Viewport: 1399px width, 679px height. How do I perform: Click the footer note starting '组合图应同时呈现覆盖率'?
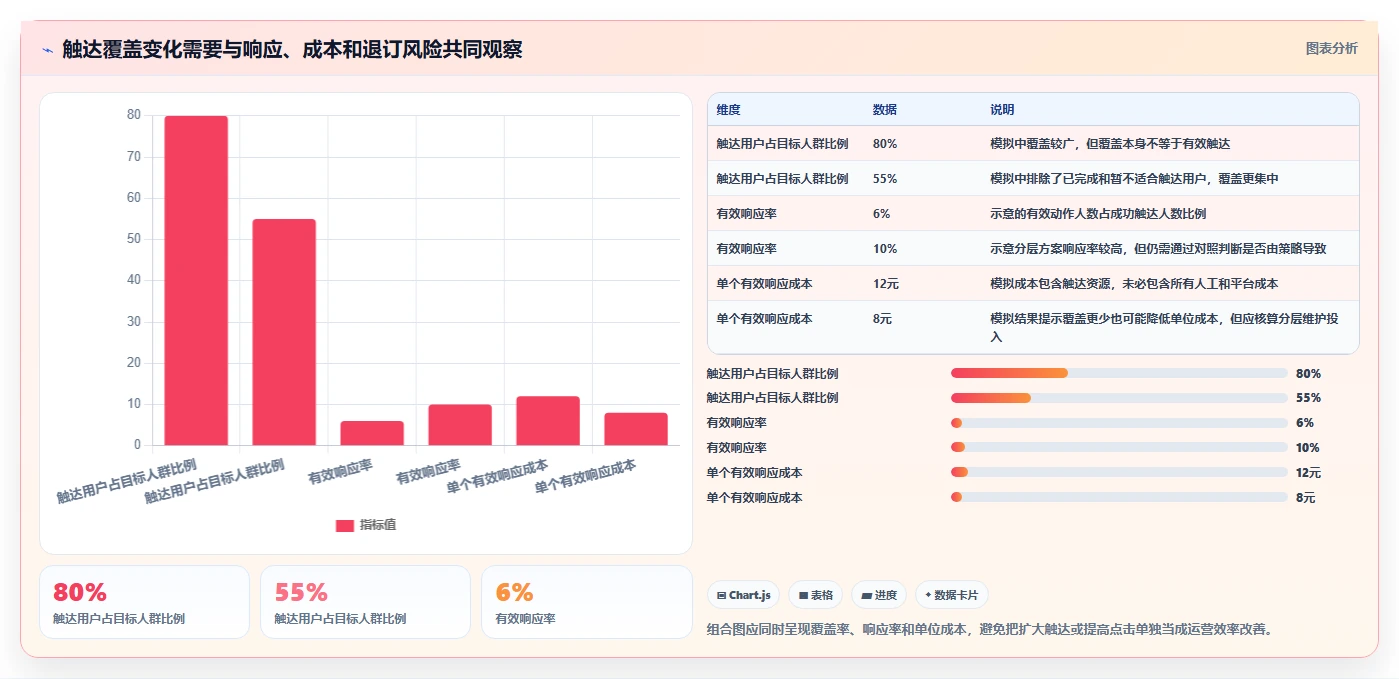coord(989,630)
